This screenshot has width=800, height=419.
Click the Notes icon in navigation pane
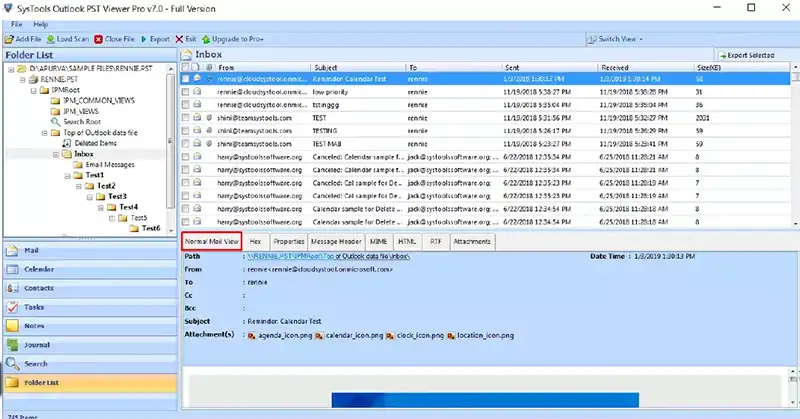pos(12,326)
